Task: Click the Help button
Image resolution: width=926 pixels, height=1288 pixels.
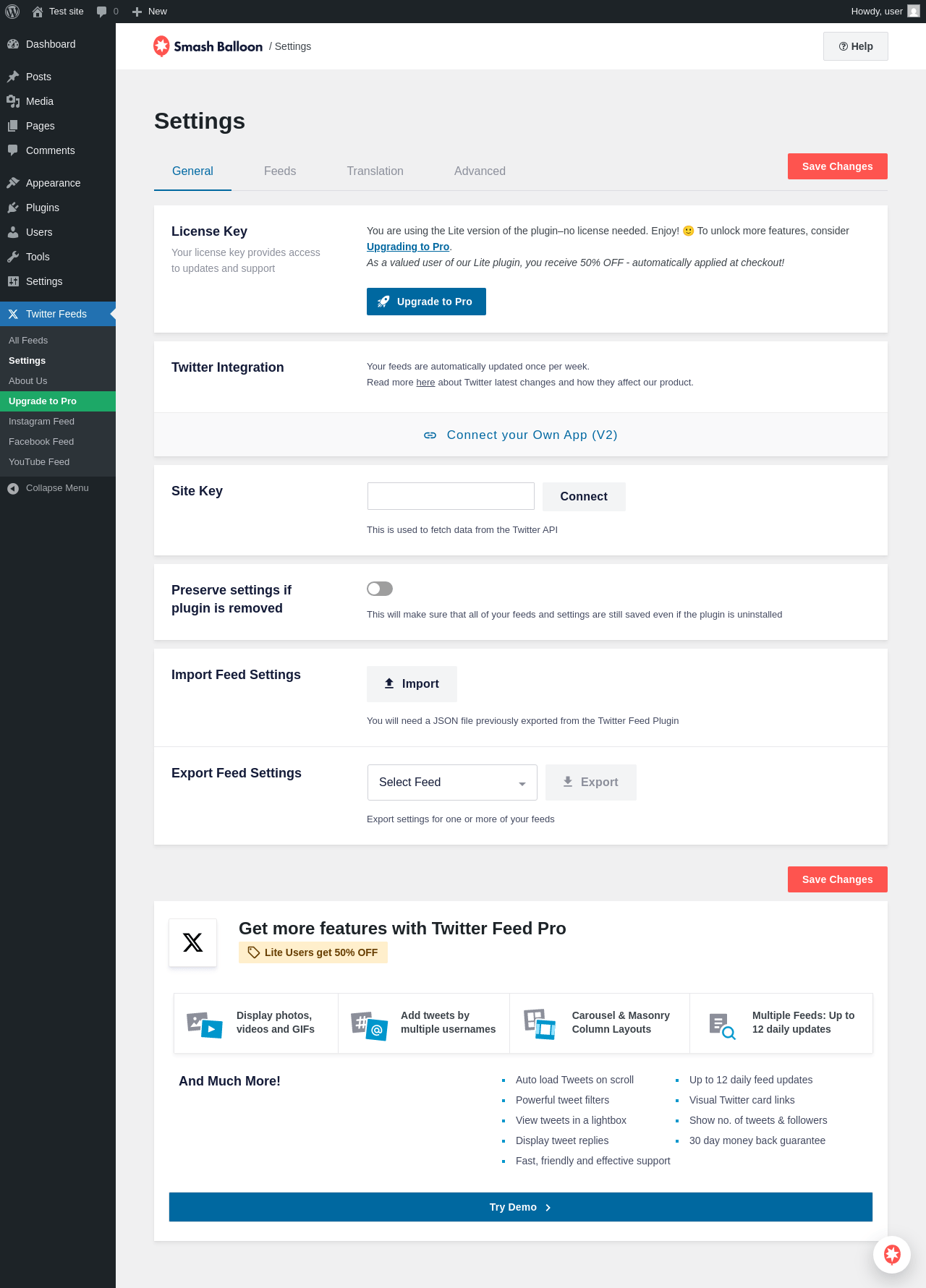Action: point(856,46)
